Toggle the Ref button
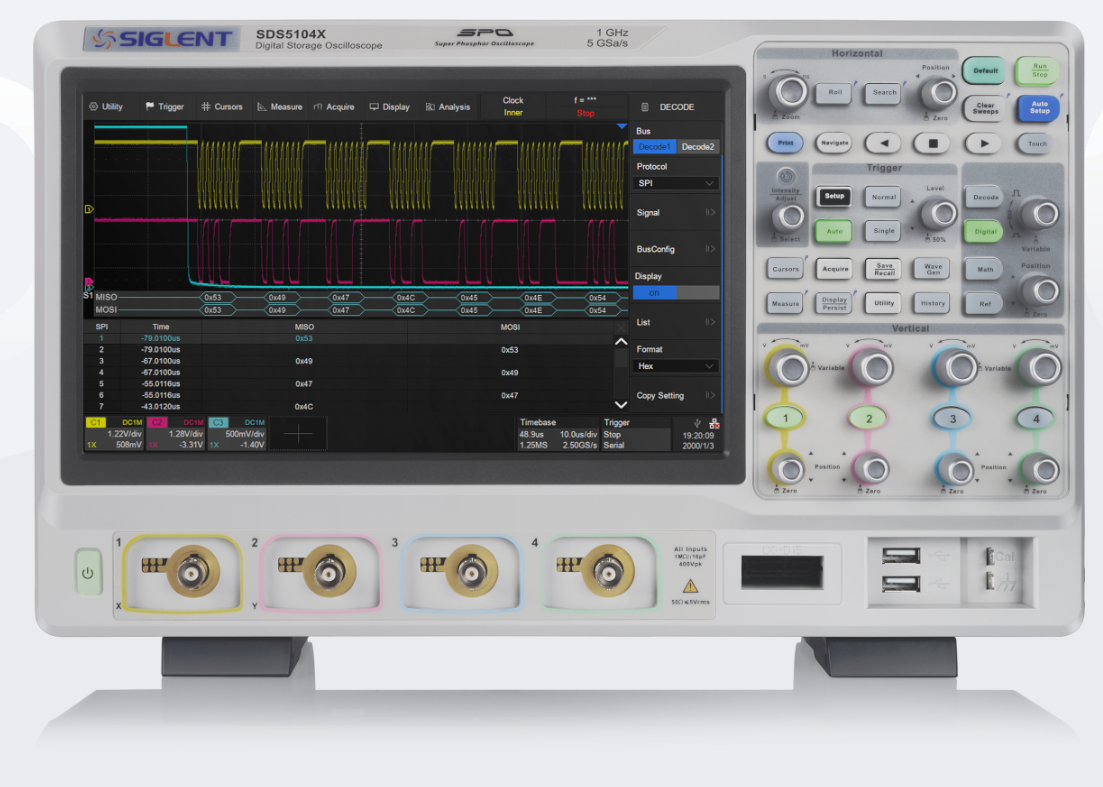1103x787 pixels. (x=985, y=304)
